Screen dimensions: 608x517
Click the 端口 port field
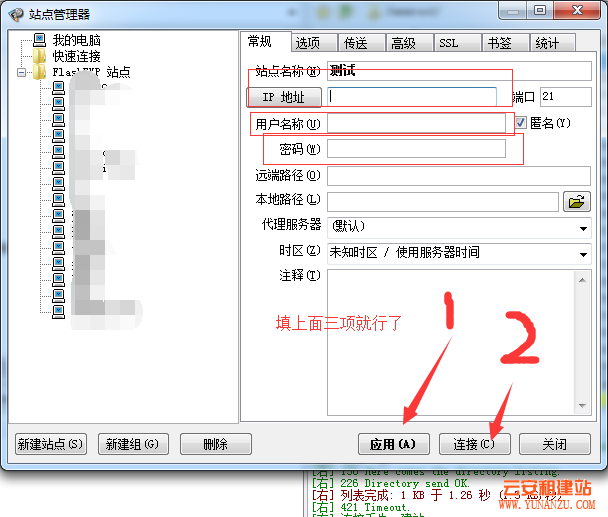pos(566,97)
